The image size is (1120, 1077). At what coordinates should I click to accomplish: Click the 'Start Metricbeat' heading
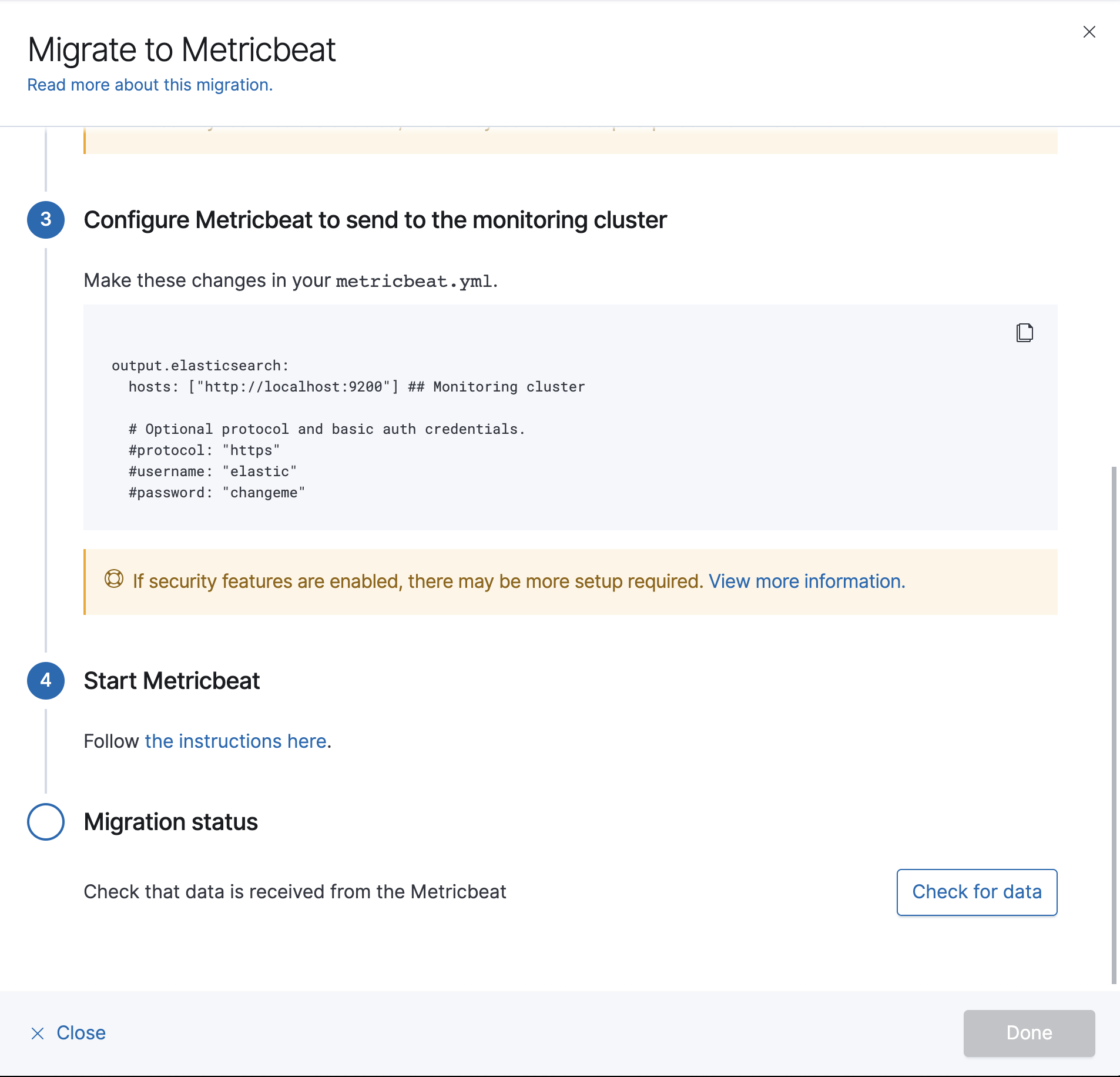point(172,680)
